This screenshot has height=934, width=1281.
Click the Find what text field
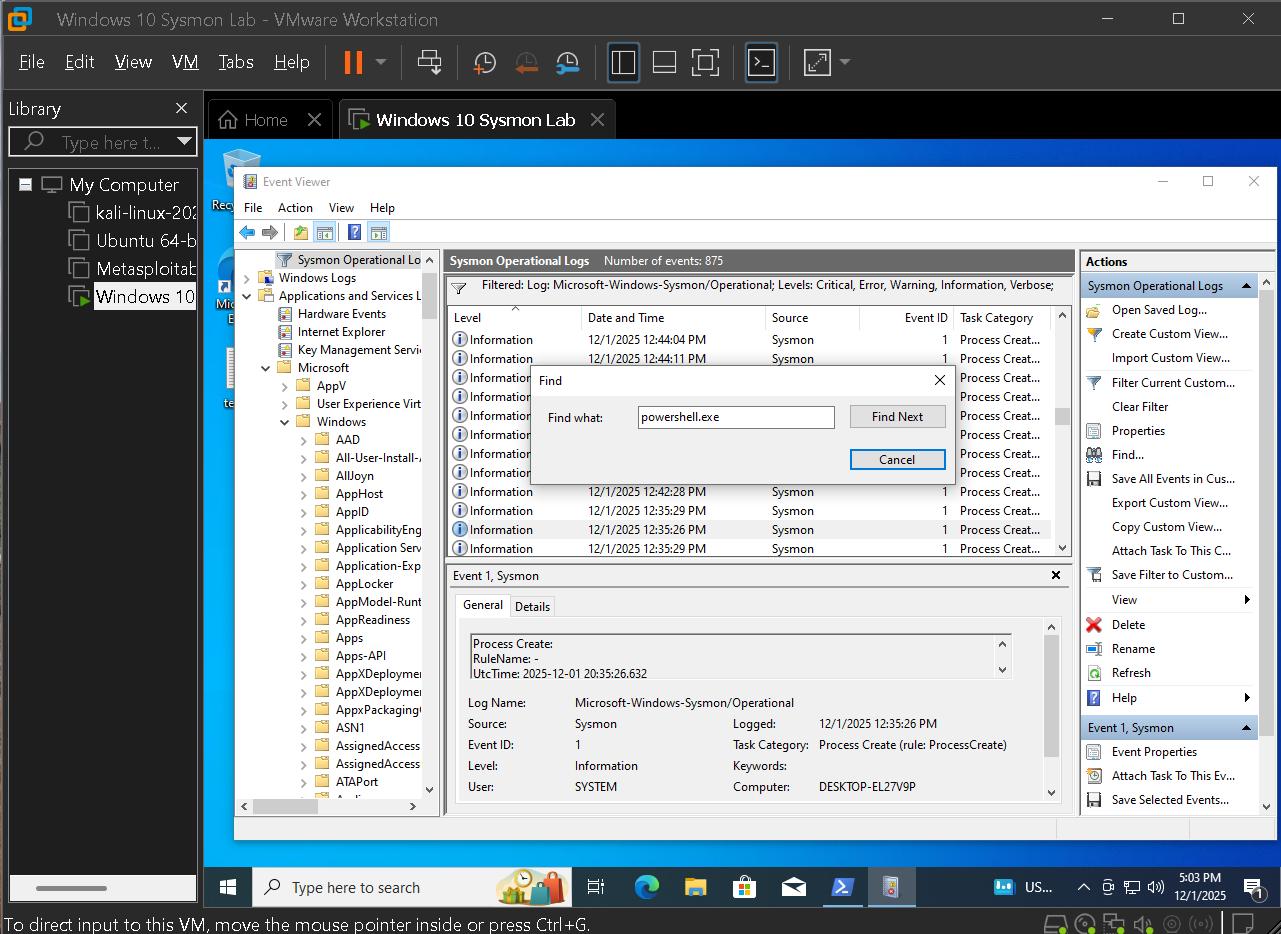coord(736,416)
